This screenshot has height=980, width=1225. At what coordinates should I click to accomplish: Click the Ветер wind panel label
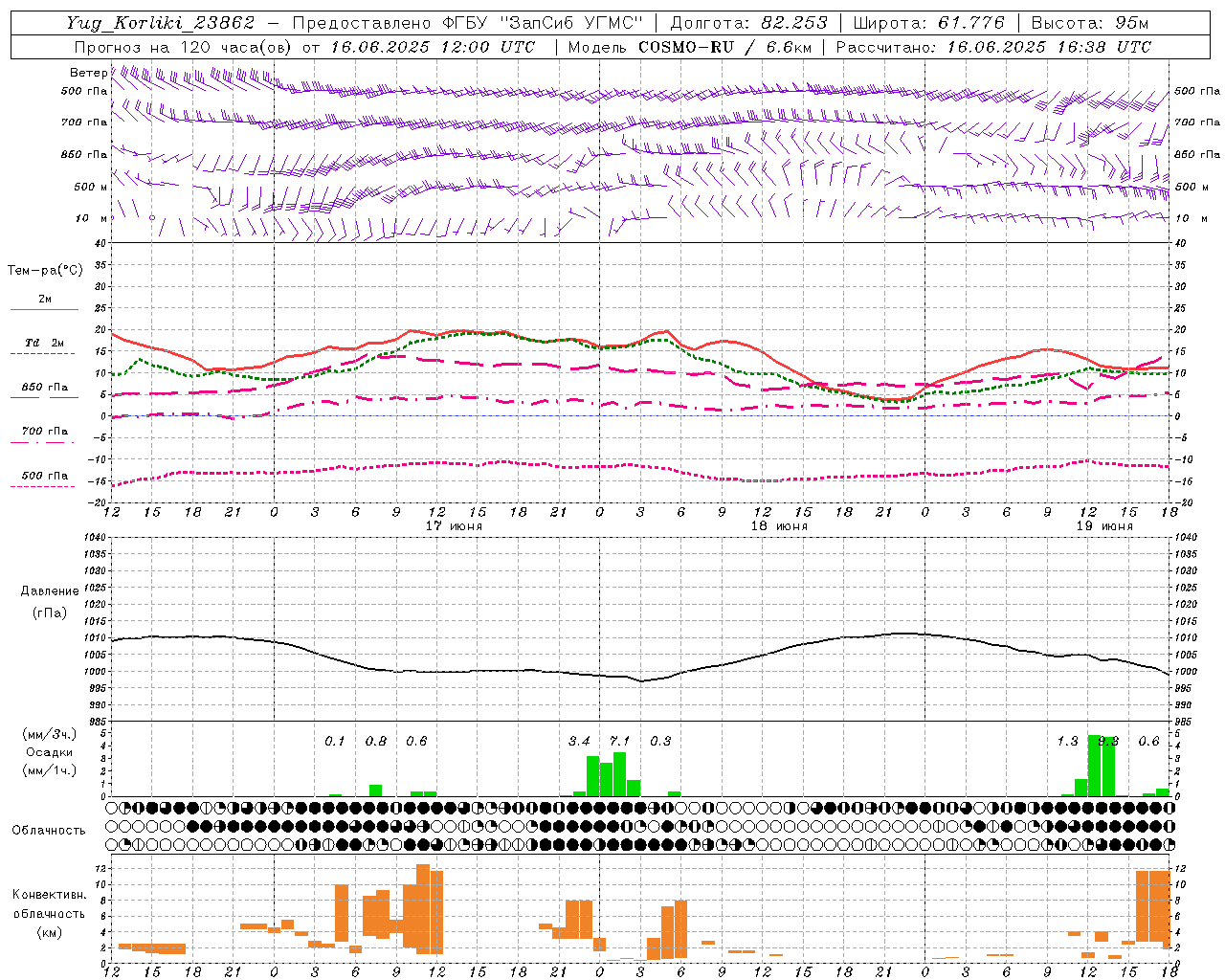coord(88,73)
